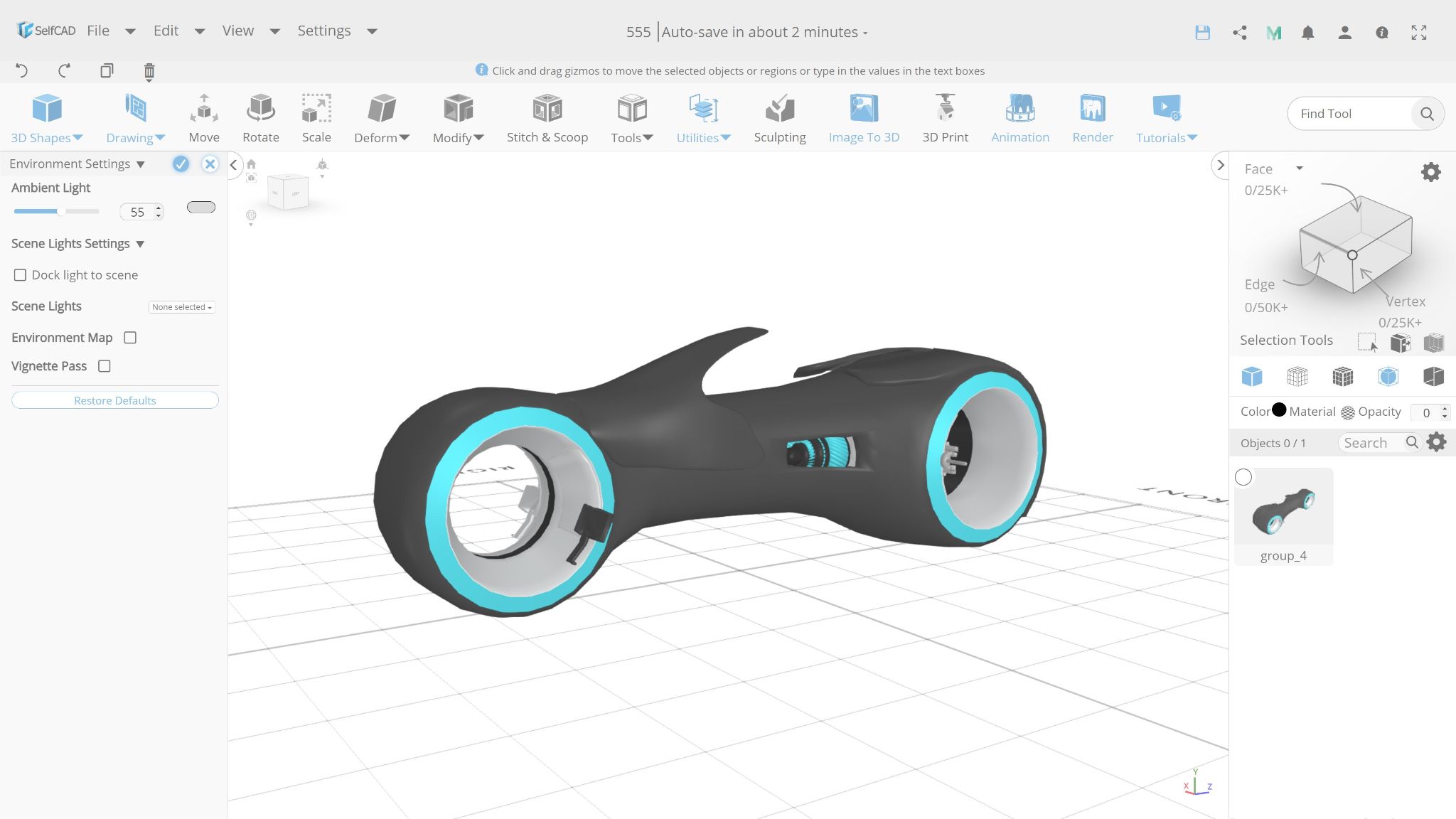This screenshot has width=1456, height=819.
Task: Open the File menu
Action: tap(98, 31)
